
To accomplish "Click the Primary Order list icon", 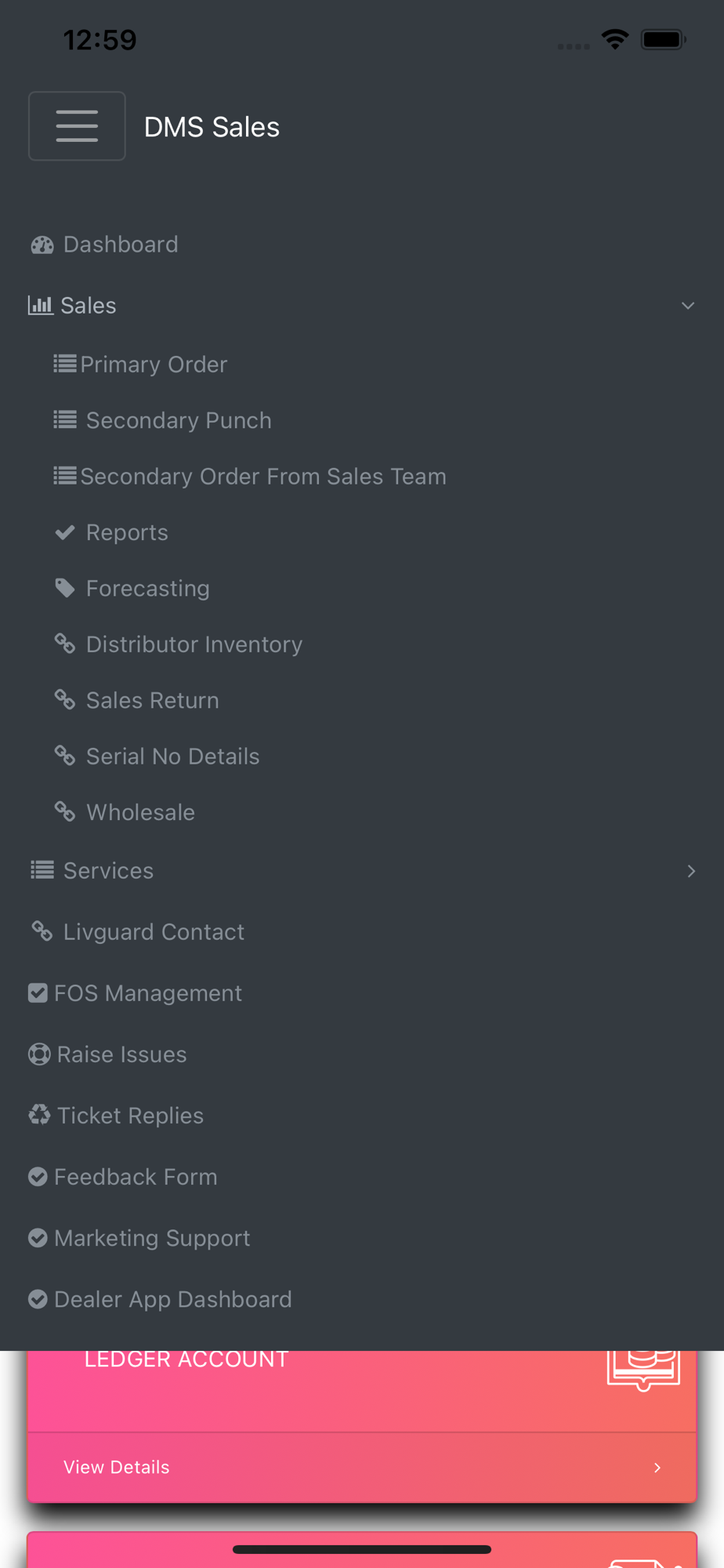I will click(x=65, y=364).
